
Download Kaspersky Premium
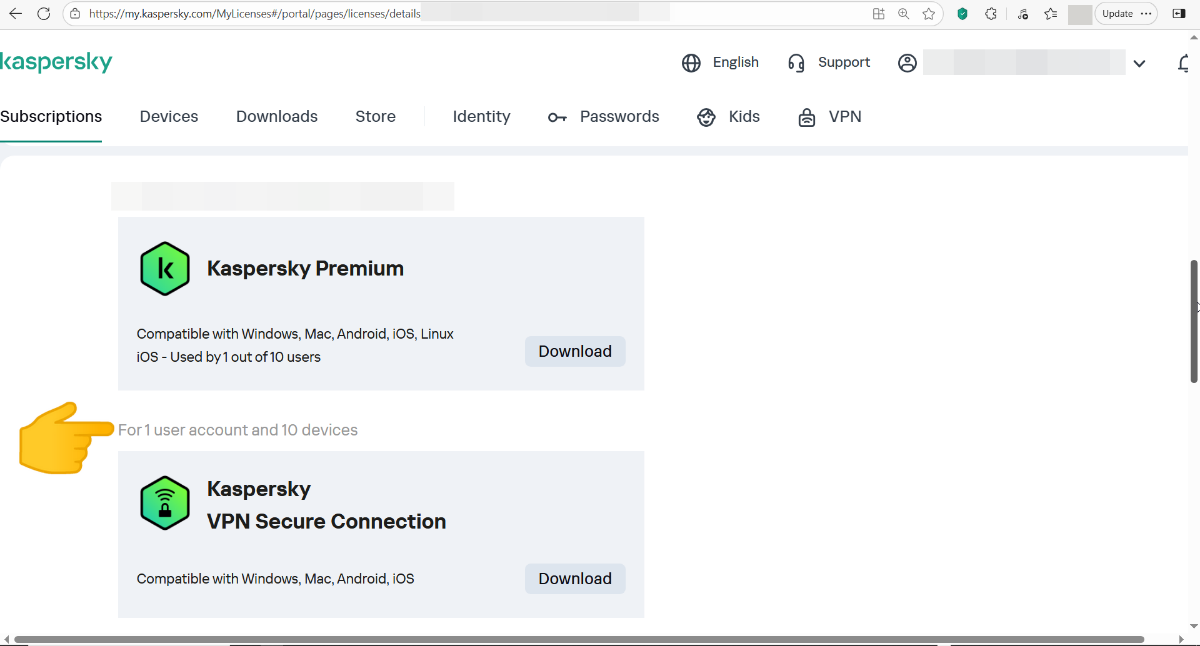tap(575, 351)
